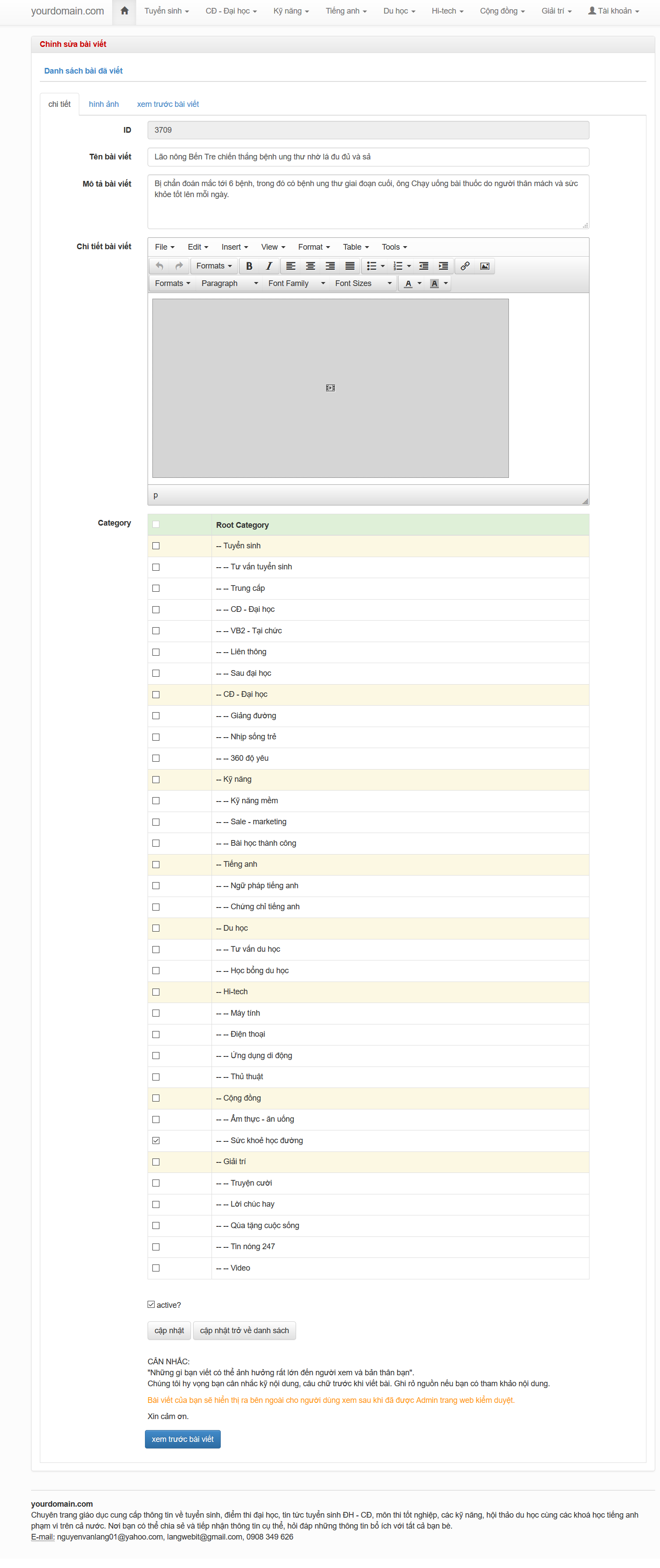
Task: Select embedded media placeholder in editor
Action: [331, 388]
